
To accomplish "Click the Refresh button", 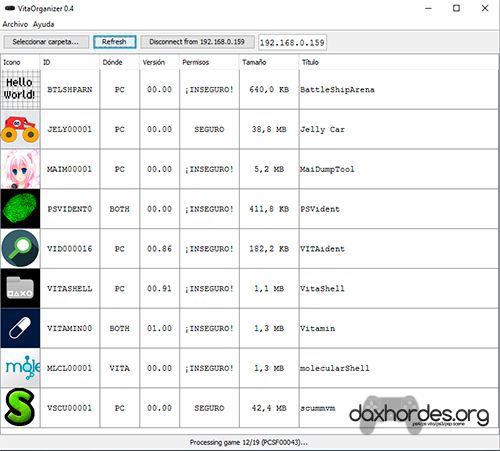I will click(114, 42).
